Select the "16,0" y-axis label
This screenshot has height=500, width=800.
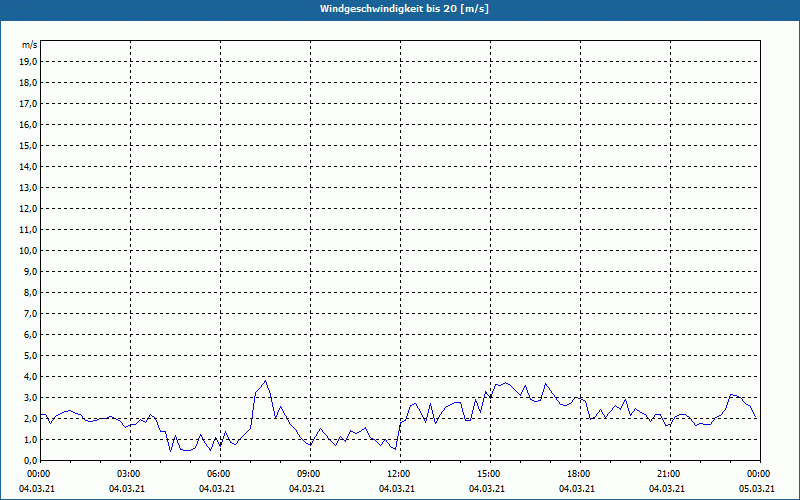pyautogui.click(x=28, y=124)
